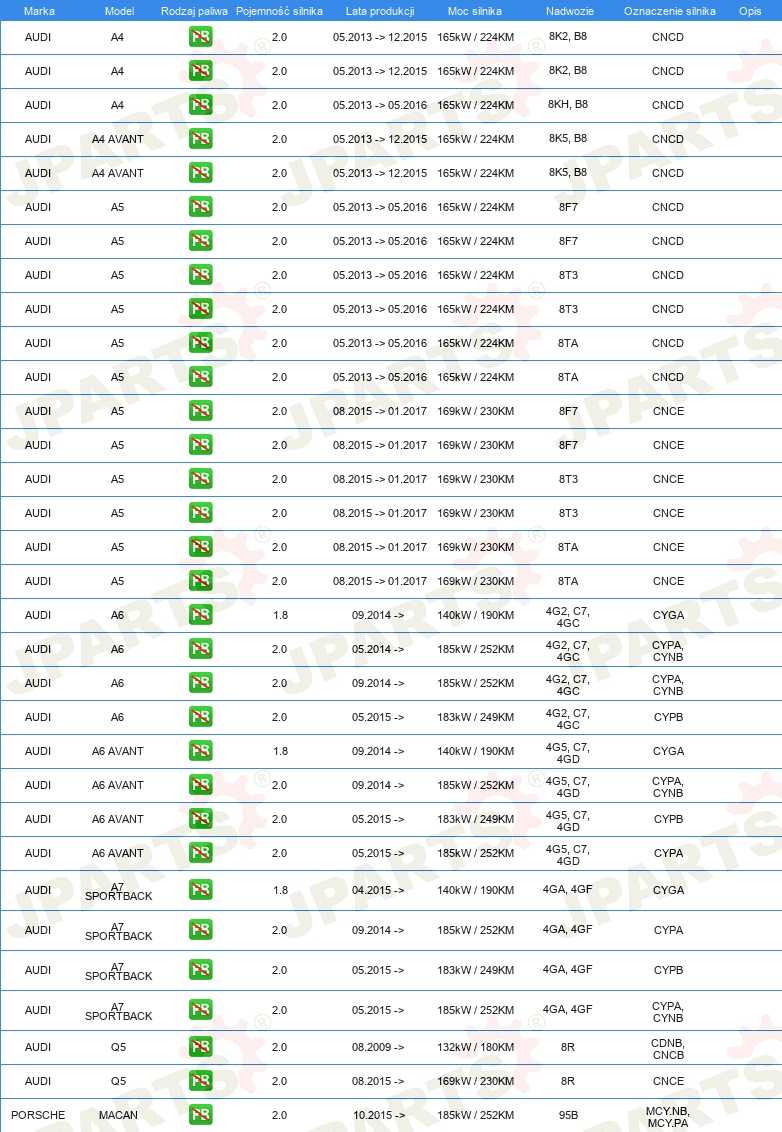Select the 08.2009 -> production date cell
782x1132 pixels.
(378, 1047)
